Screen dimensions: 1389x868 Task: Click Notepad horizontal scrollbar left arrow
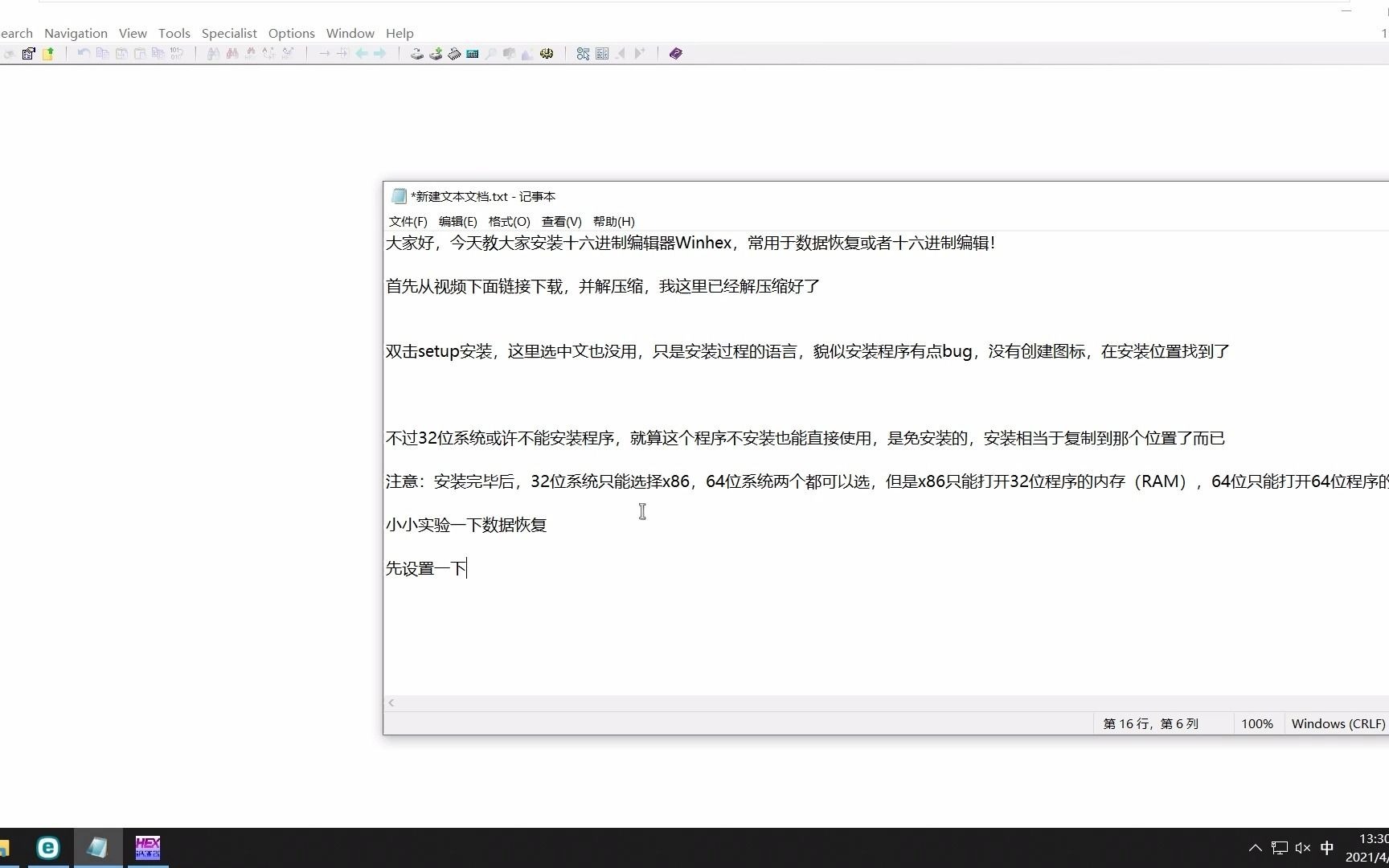[x=391, y=702]
